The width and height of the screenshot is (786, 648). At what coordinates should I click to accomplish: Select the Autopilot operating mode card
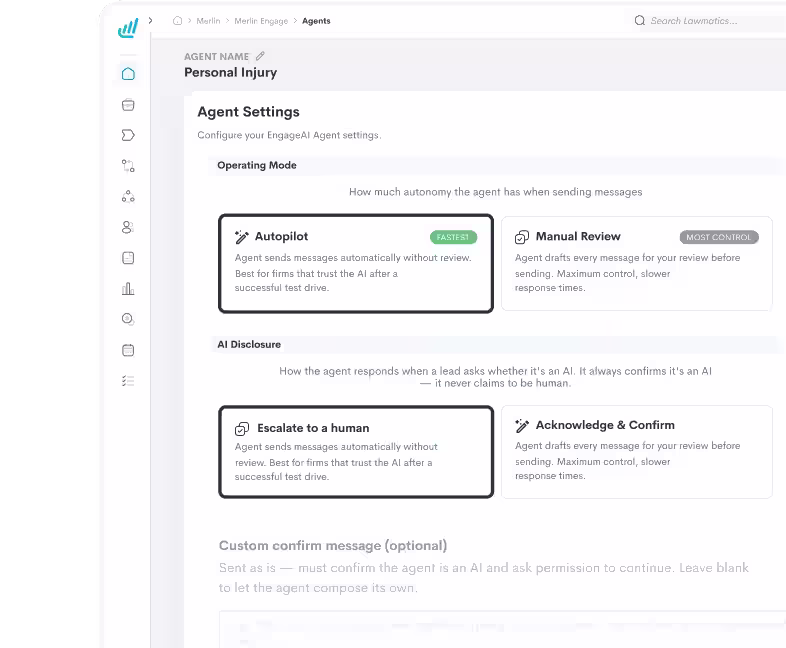coord(356,264)
